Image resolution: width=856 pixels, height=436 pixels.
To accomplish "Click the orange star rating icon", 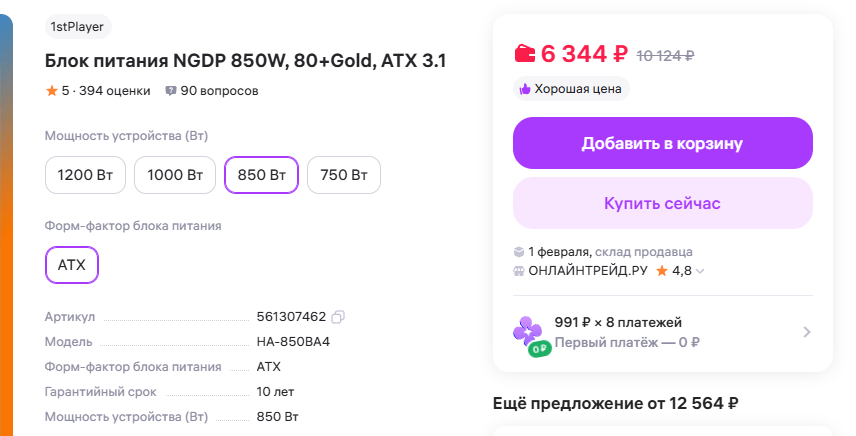I will tap(51, 91).
